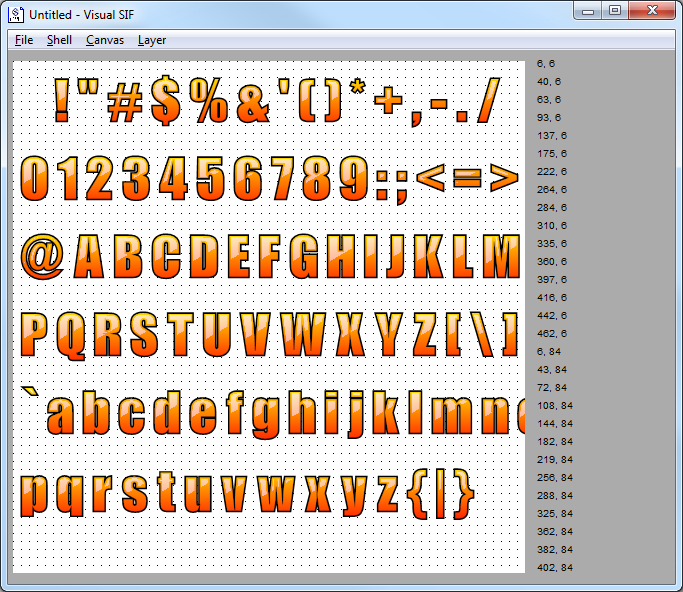Image resolution: width=683 pixels, height=592 pixels.
Task: Click the Visual SIF title bar icon
Action: (16, 14)
